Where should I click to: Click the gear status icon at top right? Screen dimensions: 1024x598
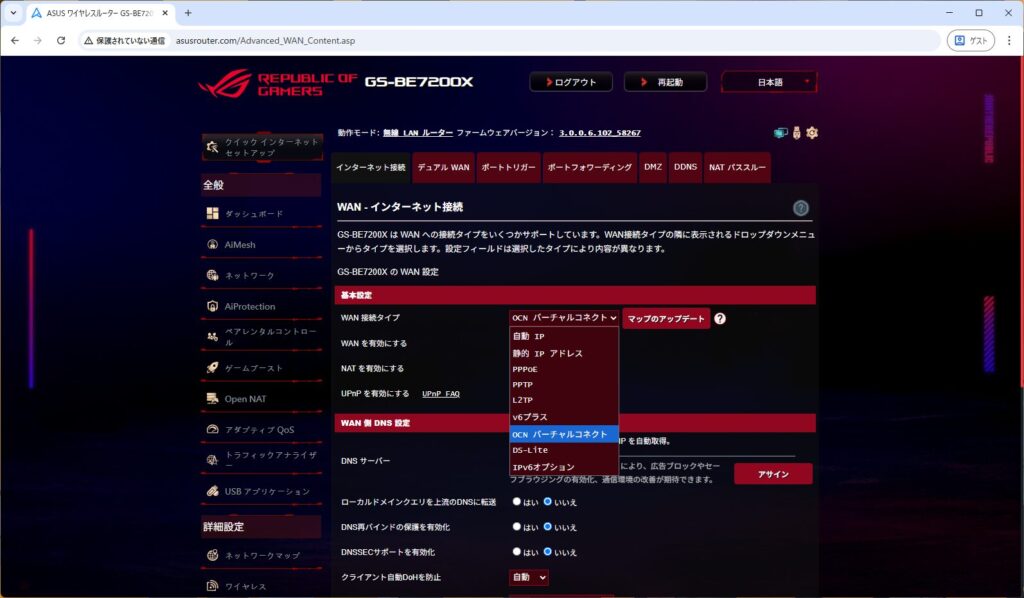pos(812,133)
